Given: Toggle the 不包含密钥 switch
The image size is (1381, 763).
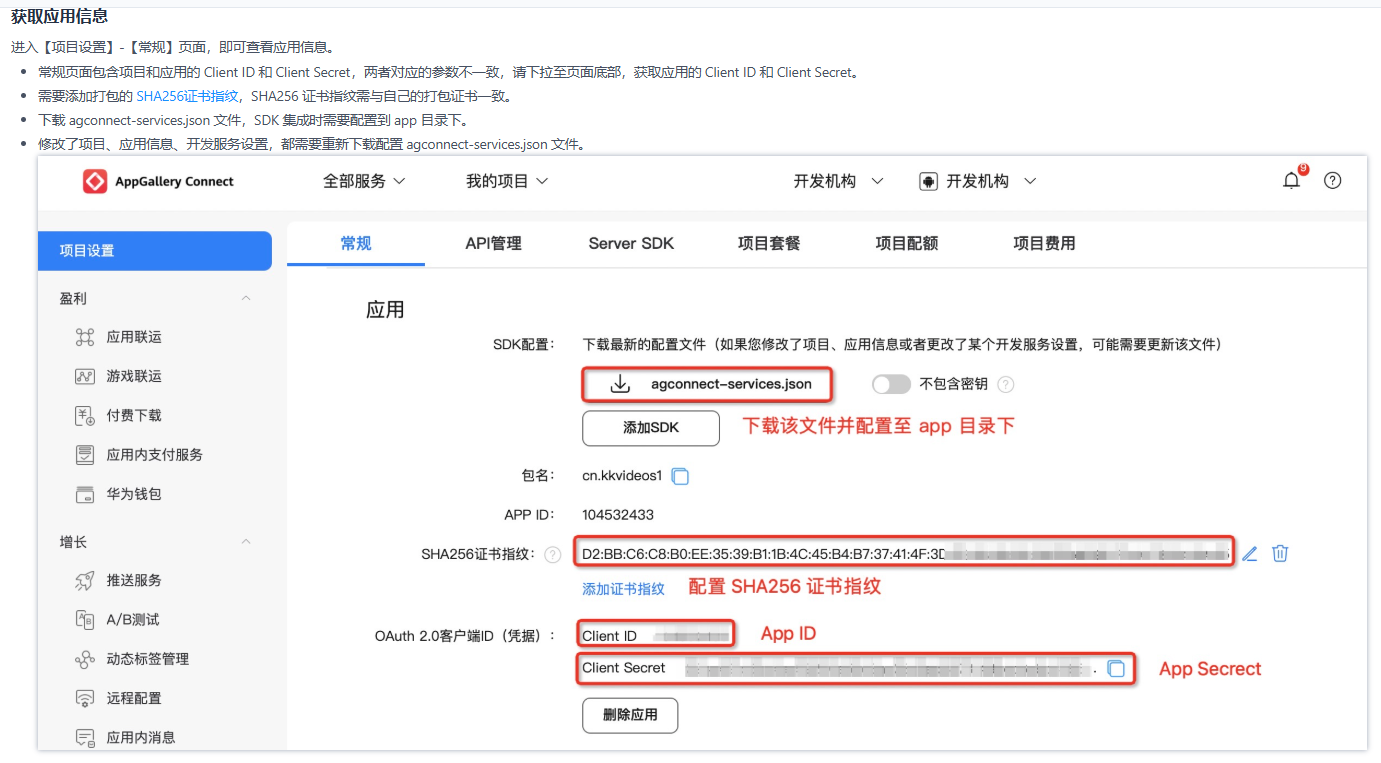Looking at the screenshot, I should [891, 384].
